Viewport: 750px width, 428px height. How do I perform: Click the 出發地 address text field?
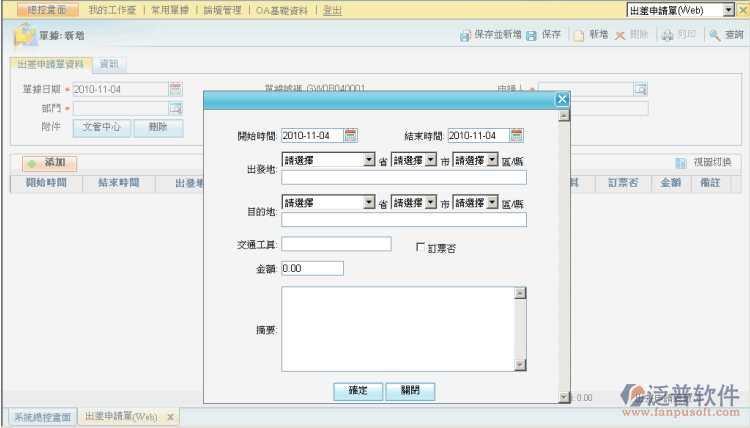(x=404, y=177)
